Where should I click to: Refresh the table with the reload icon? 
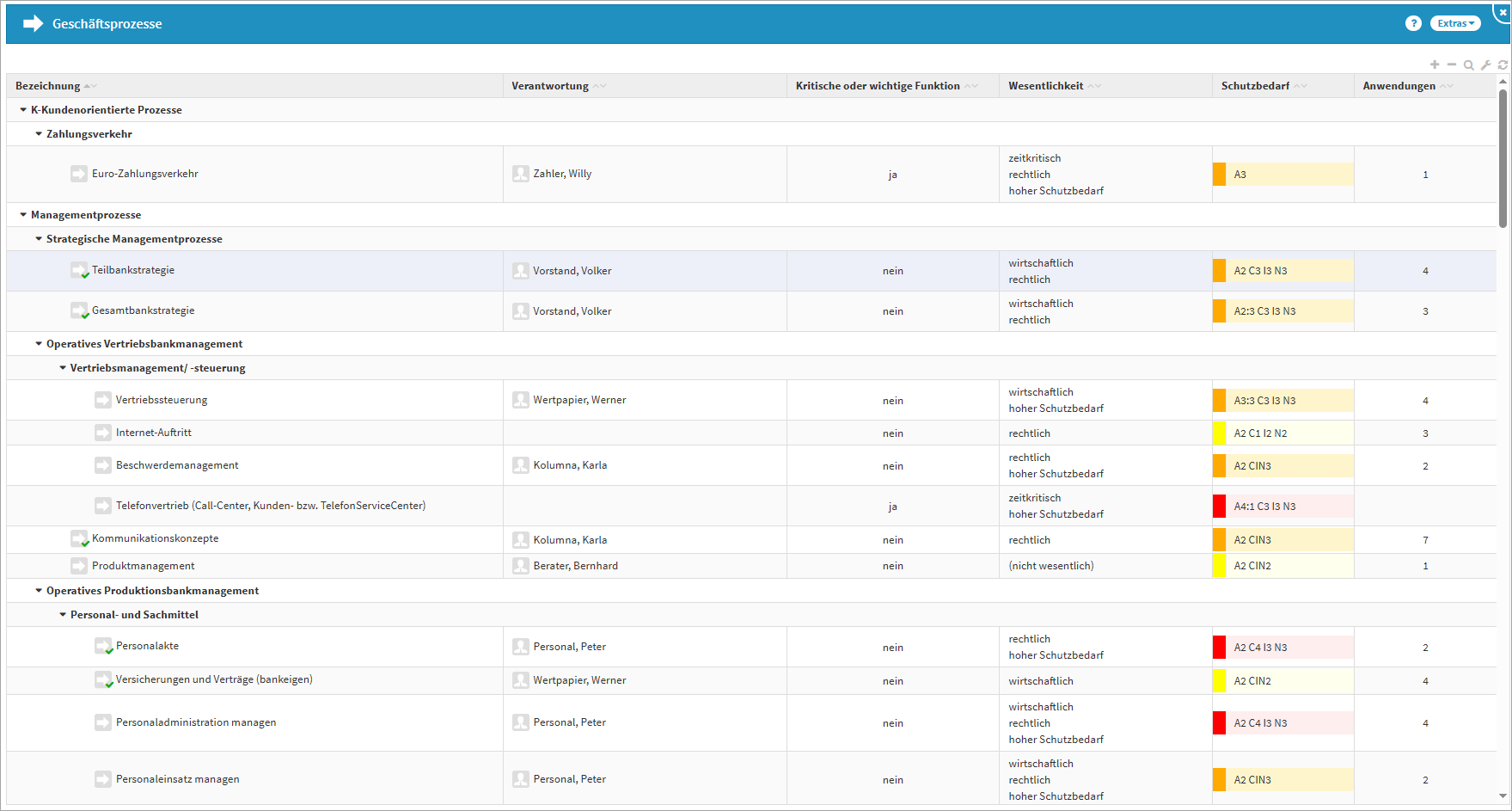click(x=1503, y=65)
